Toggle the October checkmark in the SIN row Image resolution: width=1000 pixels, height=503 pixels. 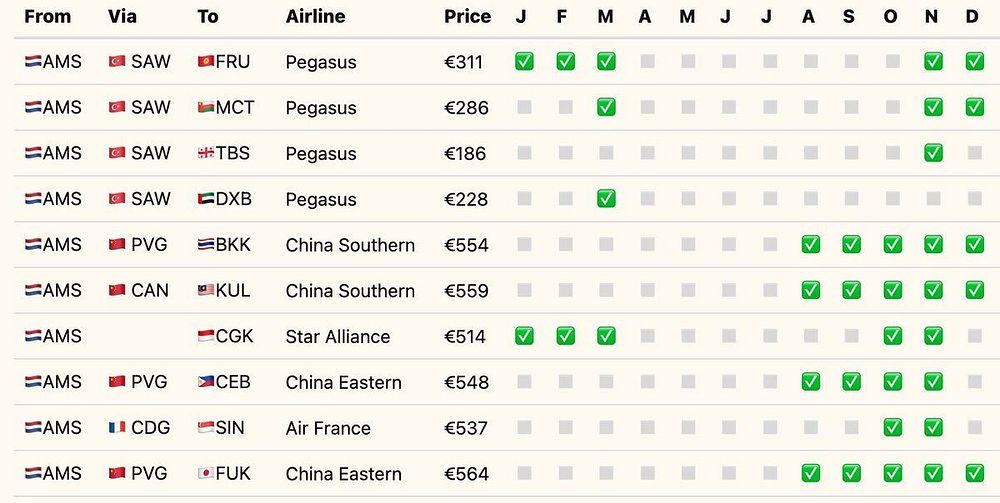(892, 428)
